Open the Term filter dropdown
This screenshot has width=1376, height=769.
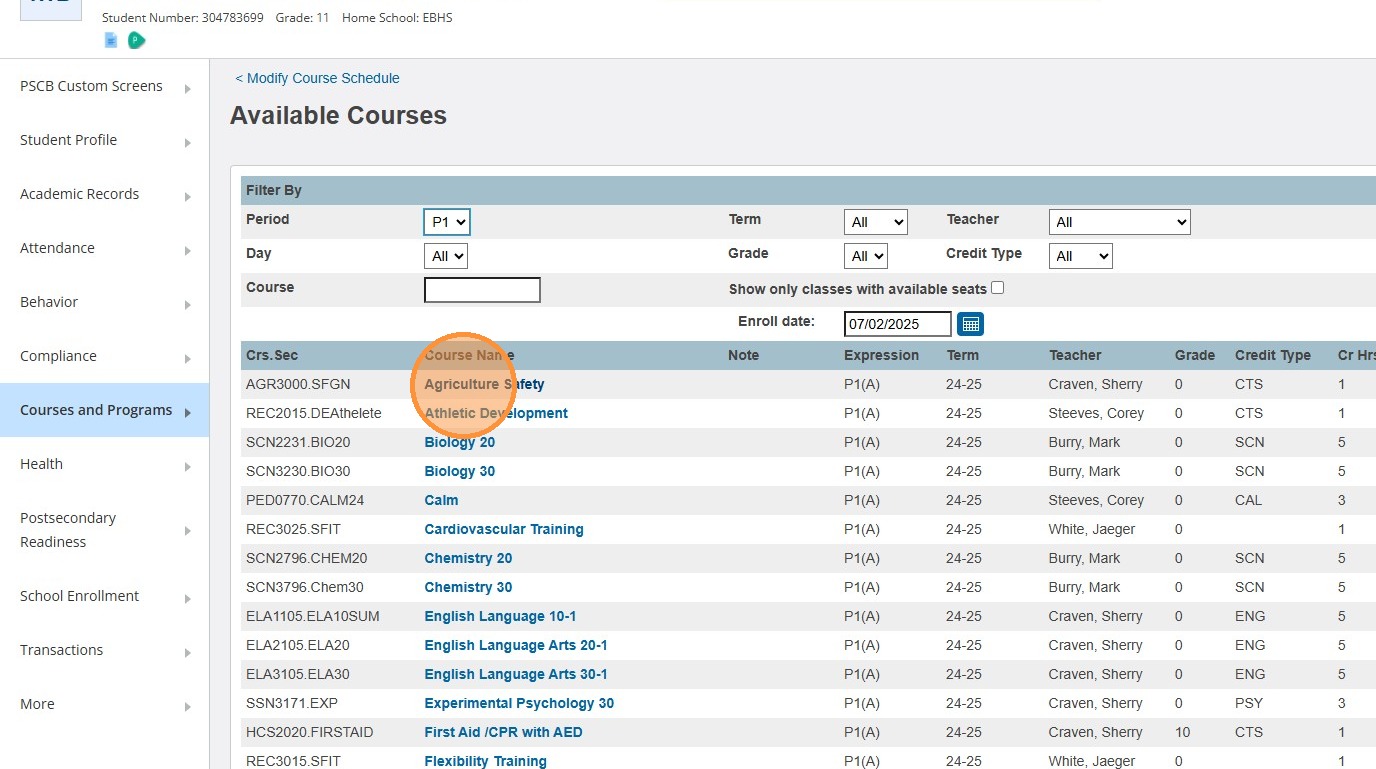coord(876,222)
